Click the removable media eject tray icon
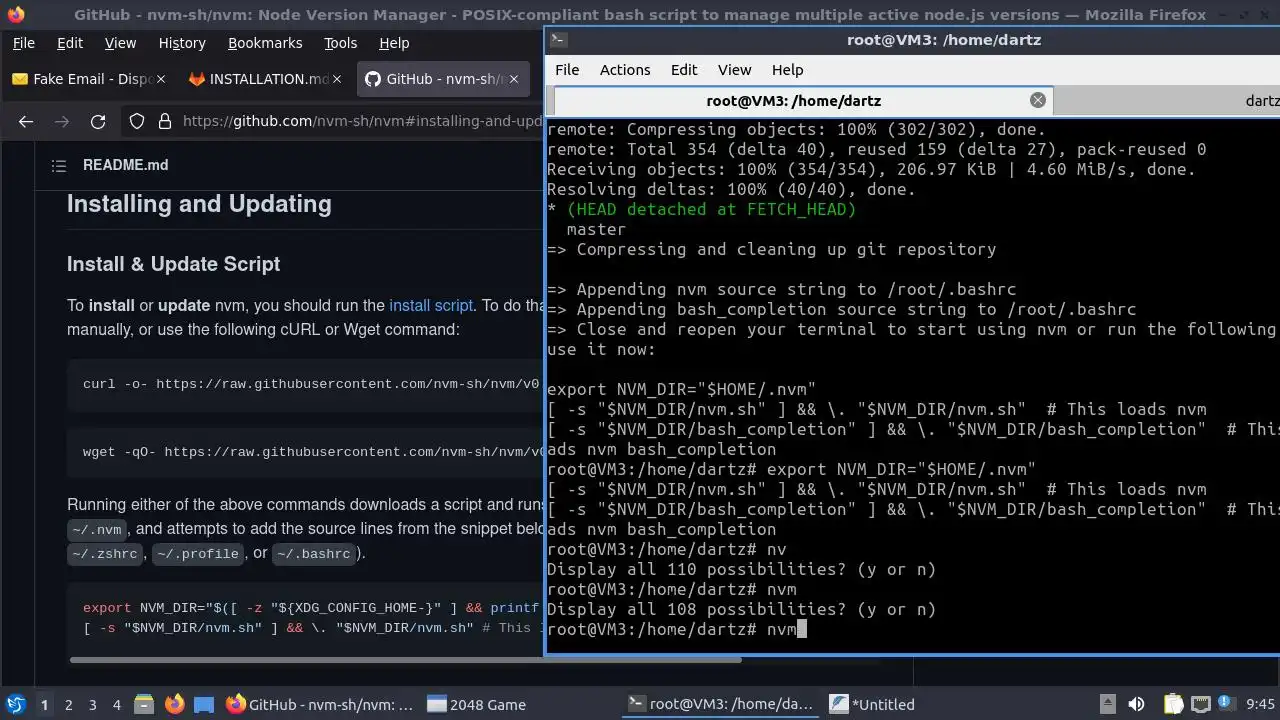This screenshot has height=720, width=1280. 1107,704
